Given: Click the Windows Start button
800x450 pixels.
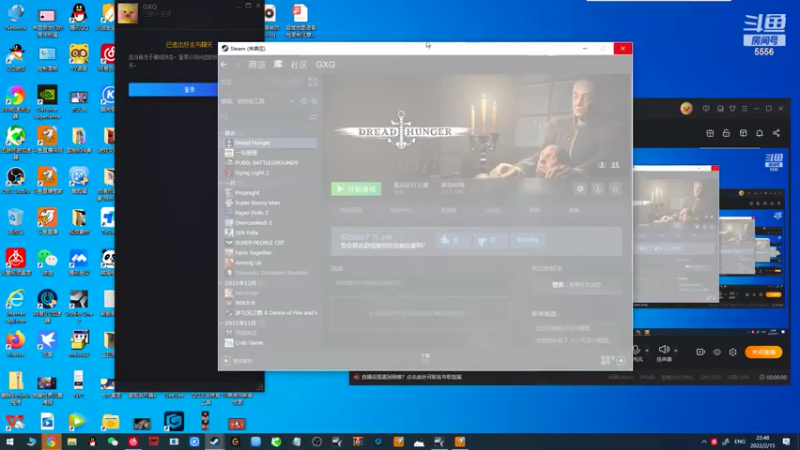Looking at the screenshot, I should point(10,442).
